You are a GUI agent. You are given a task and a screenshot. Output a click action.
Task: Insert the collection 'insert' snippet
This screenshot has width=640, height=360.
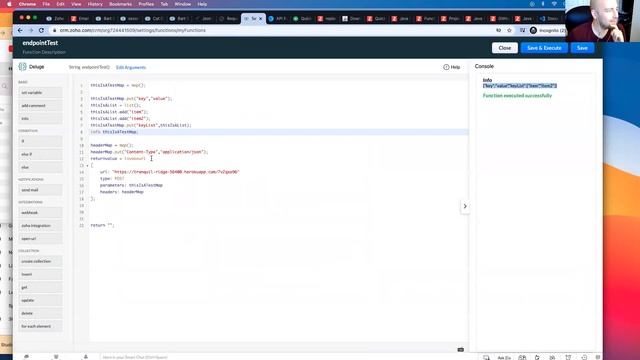pyautogui.click(x=40, y=274)
